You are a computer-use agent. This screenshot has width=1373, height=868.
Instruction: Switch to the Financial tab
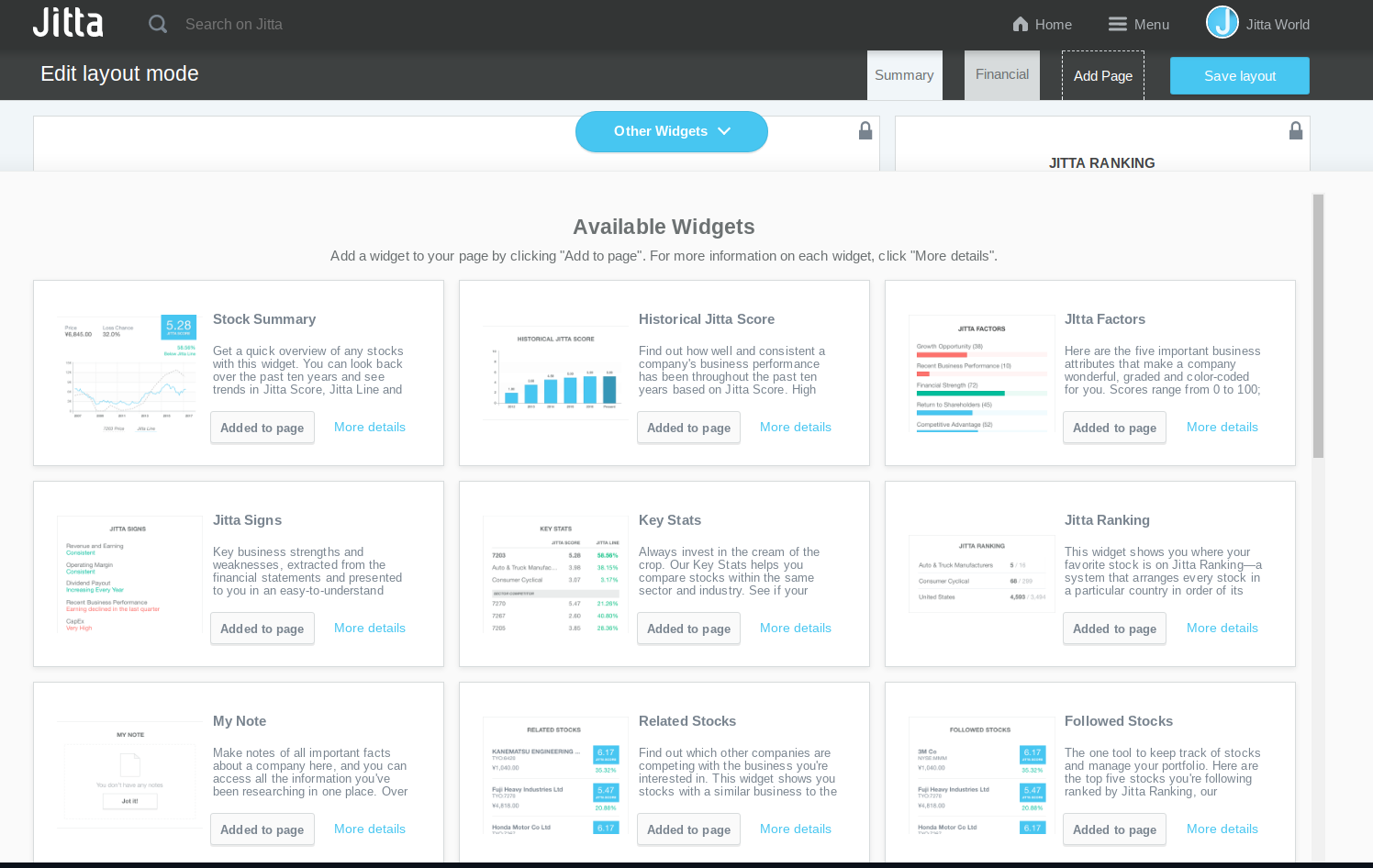(x=1002, y=75)
